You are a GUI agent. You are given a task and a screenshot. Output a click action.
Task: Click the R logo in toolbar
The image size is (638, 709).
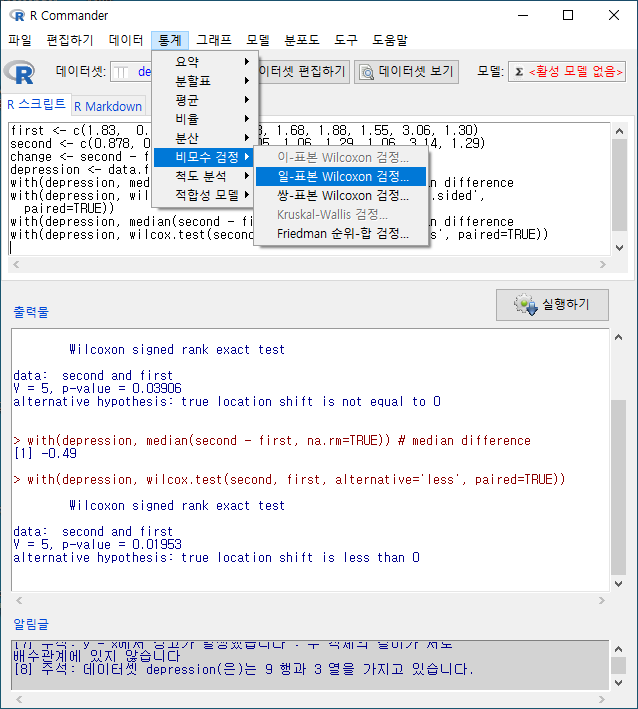(19, 72)
